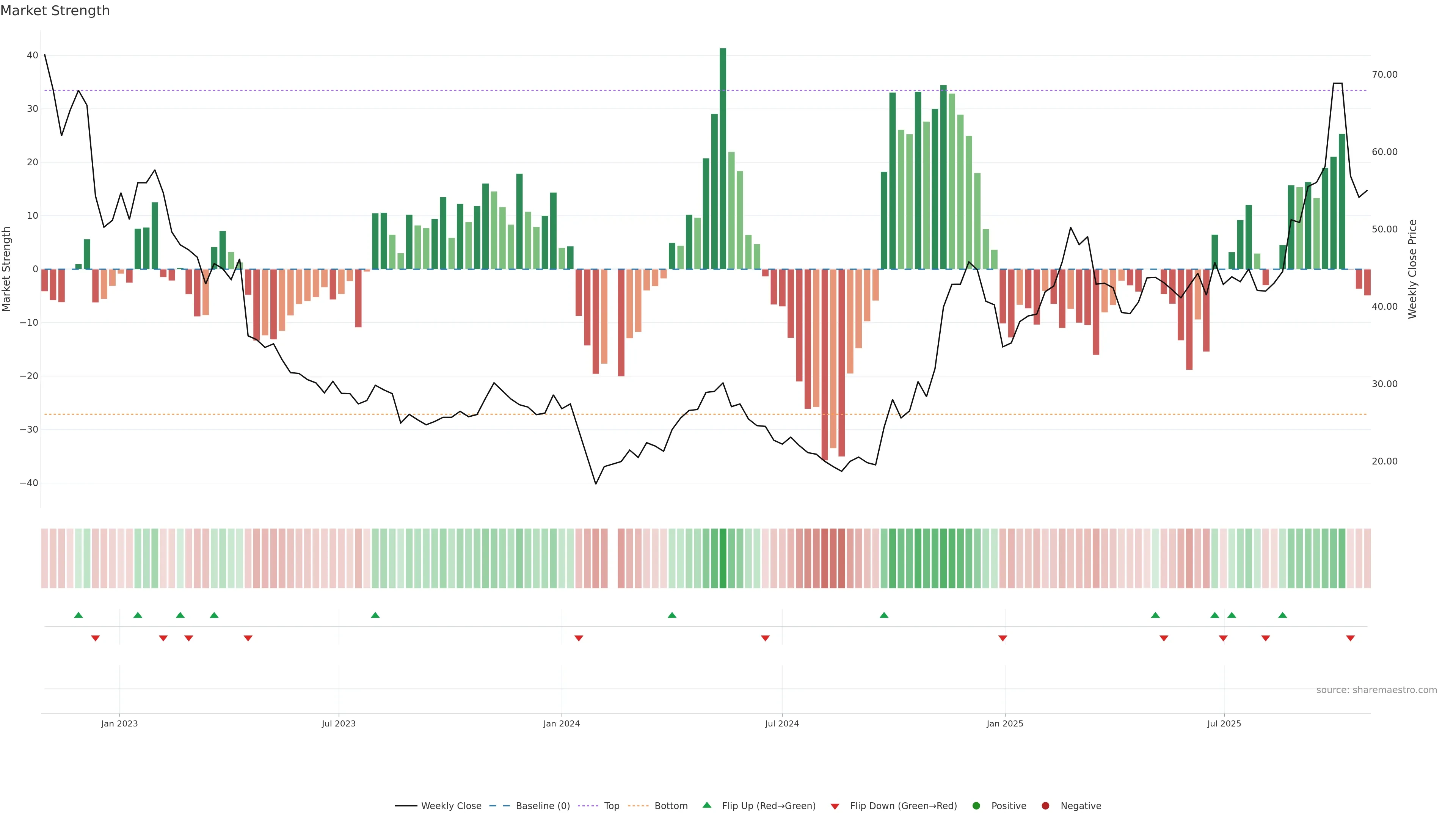
Task: Click the green Flip Up legend triangle
Action: coord(706,805)
